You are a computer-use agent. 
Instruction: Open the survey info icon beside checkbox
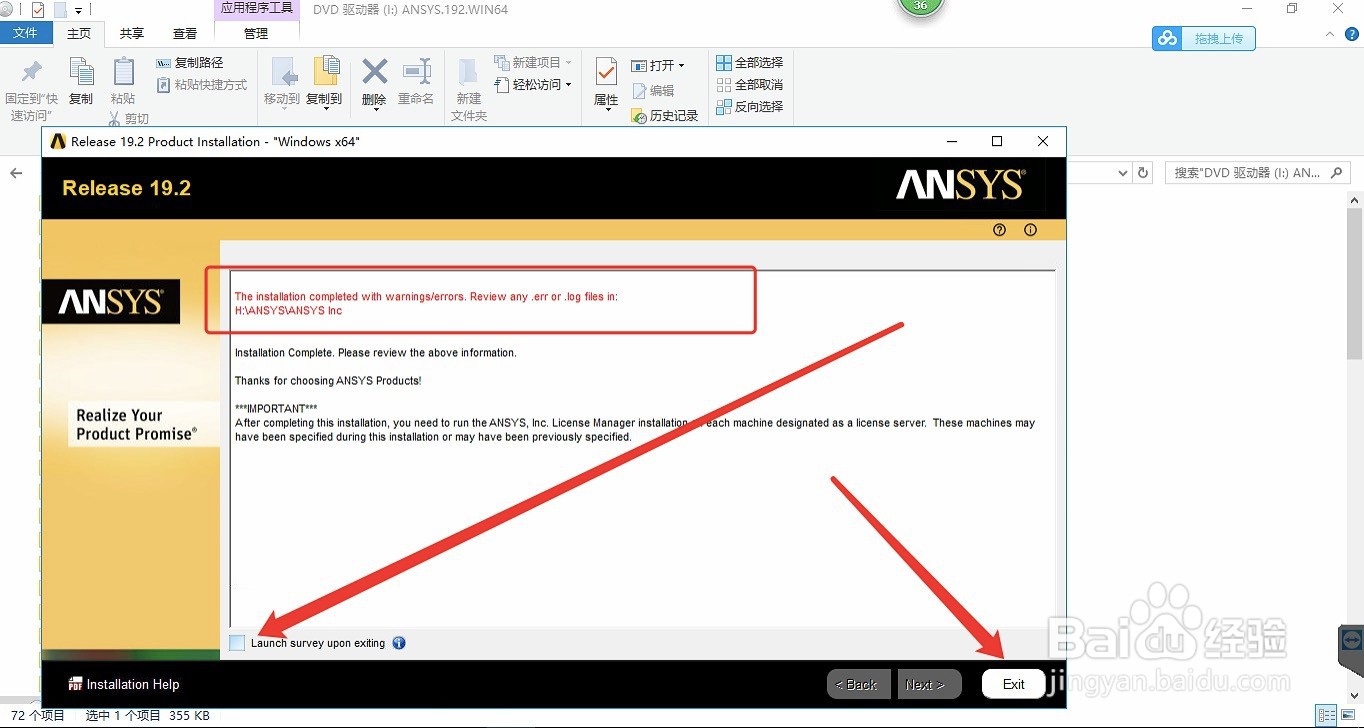(x=399, y=643)
